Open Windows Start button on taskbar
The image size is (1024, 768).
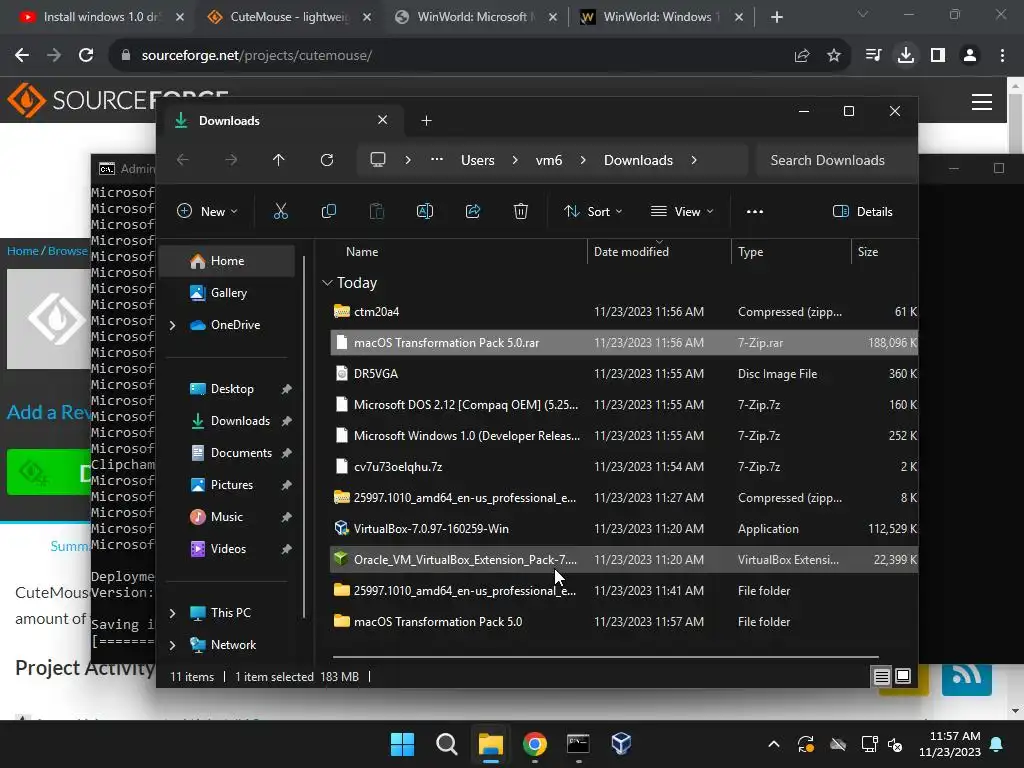402,744
